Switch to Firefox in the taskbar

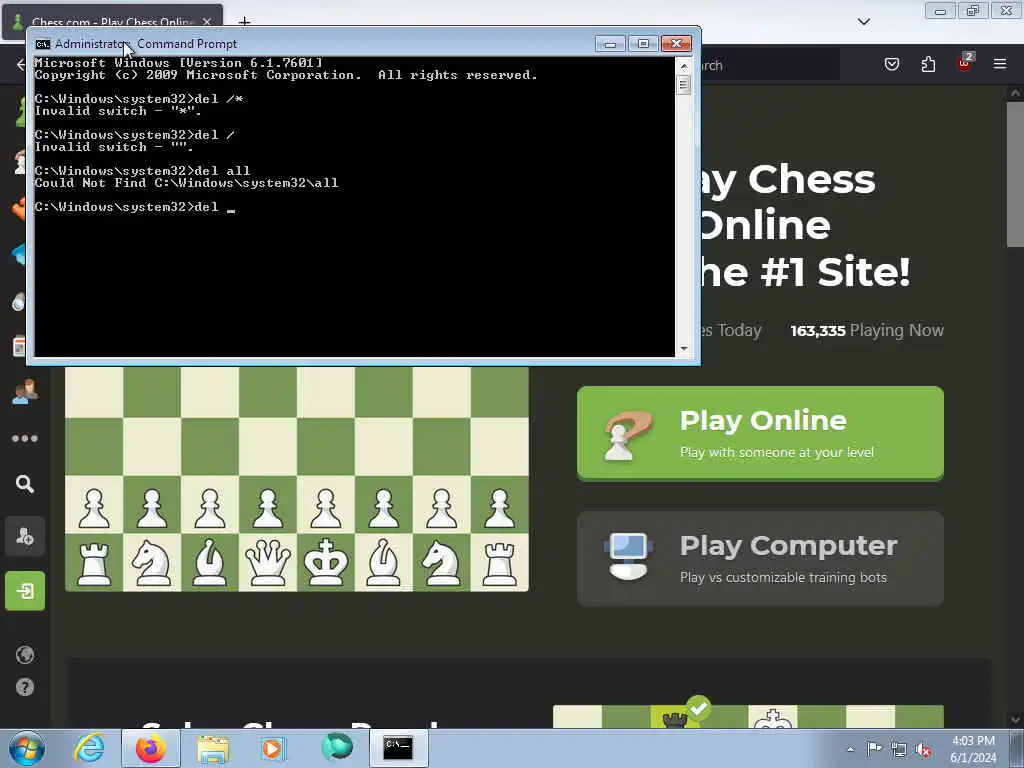(x=150, y=748)
